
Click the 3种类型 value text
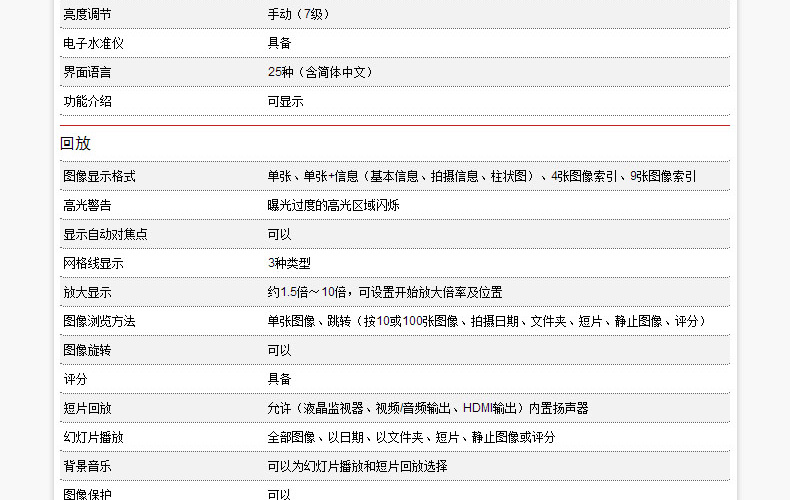pyautogui.click(x=289, y=263)
